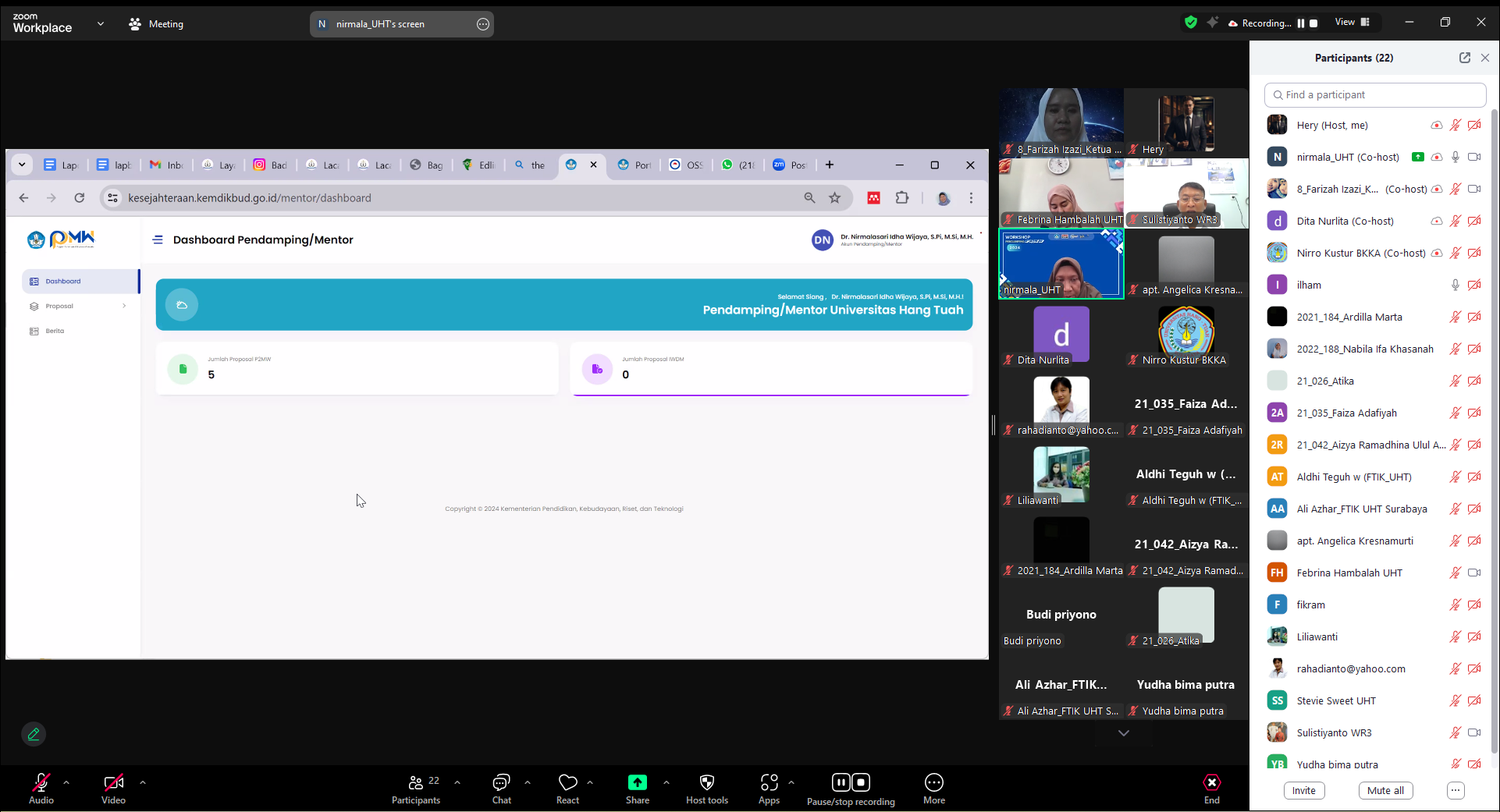Image resolution: width=1500 pixels, height=812 pixels.
Task: Unmute microphone with Audio button
Action: pyautogui.click(x=41, y=782)
